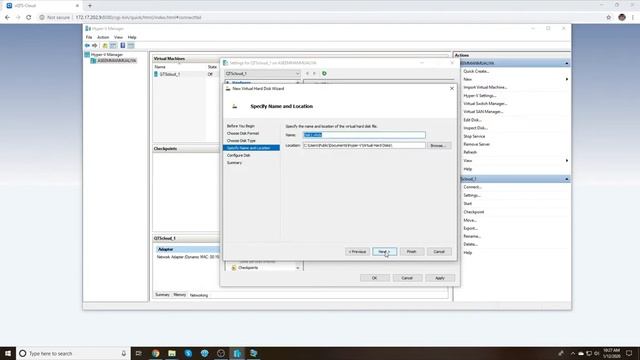
Task: Go to the Before You Begin wizard step
Action: click(x=241, y=126)
